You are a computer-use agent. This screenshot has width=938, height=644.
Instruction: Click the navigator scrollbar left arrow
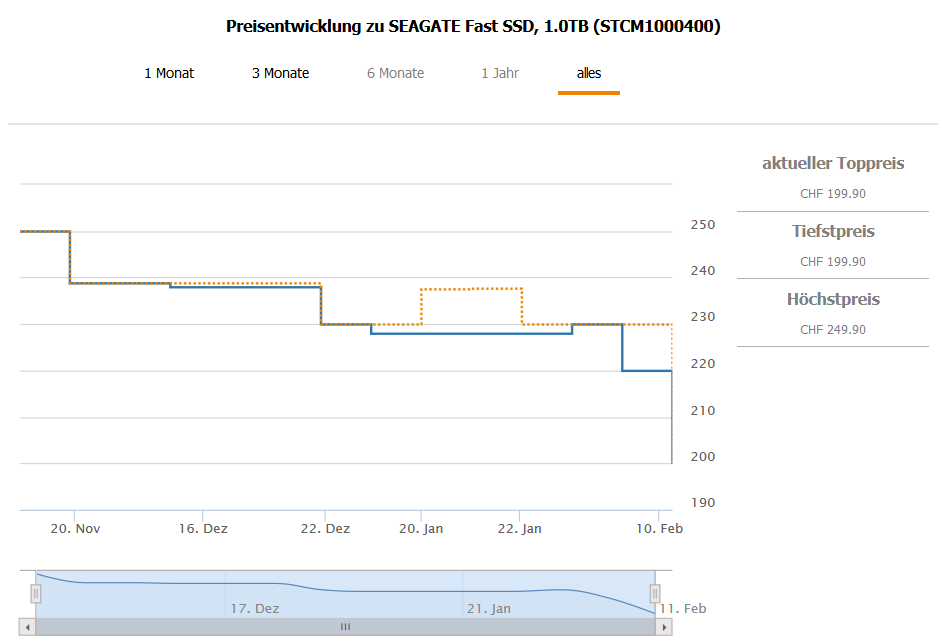point(27,627)
